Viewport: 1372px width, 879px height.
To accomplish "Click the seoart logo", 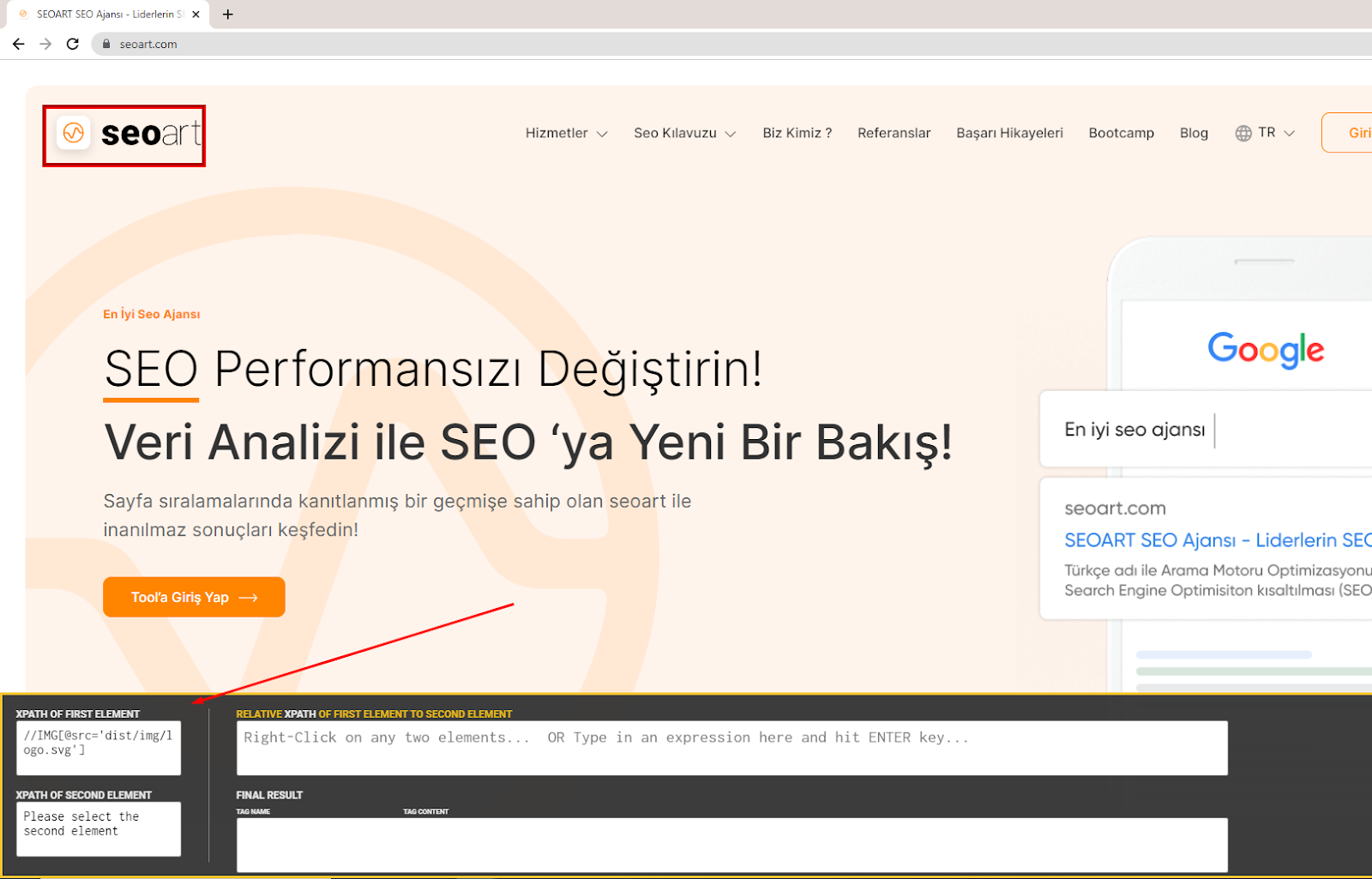I will pos(125,135).
